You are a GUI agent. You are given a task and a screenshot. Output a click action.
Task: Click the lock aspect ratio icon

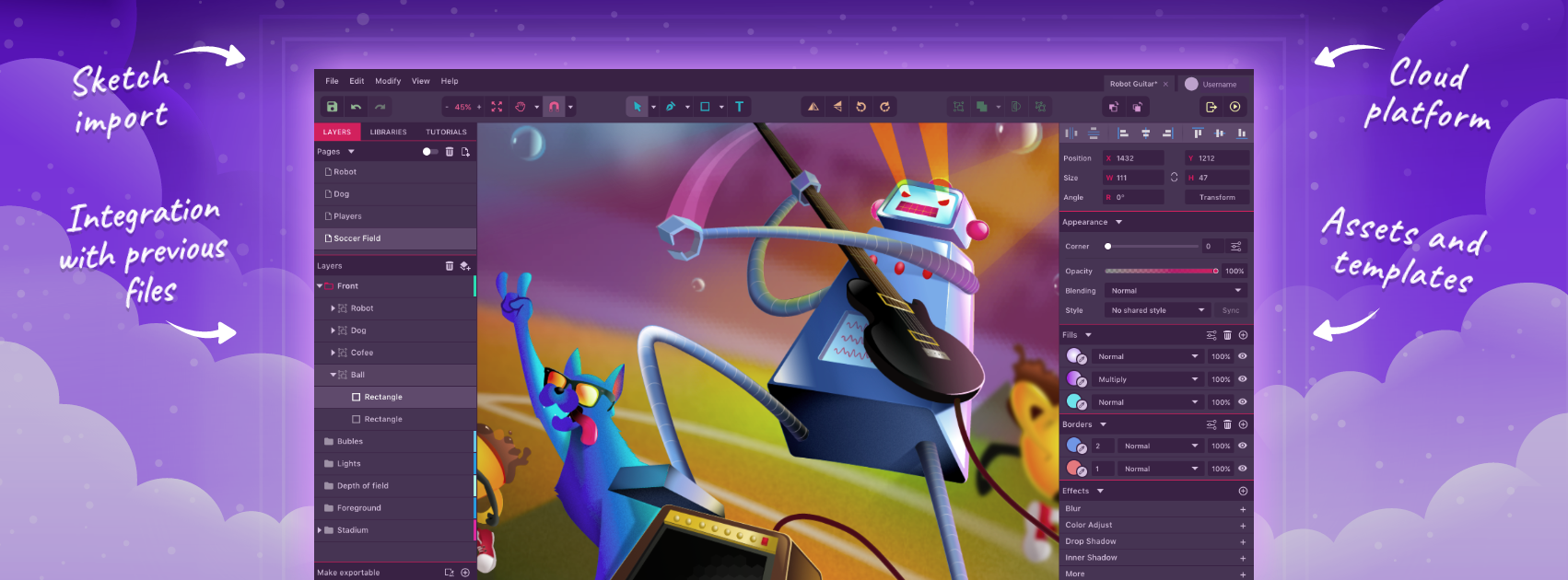click(1174, 178)
